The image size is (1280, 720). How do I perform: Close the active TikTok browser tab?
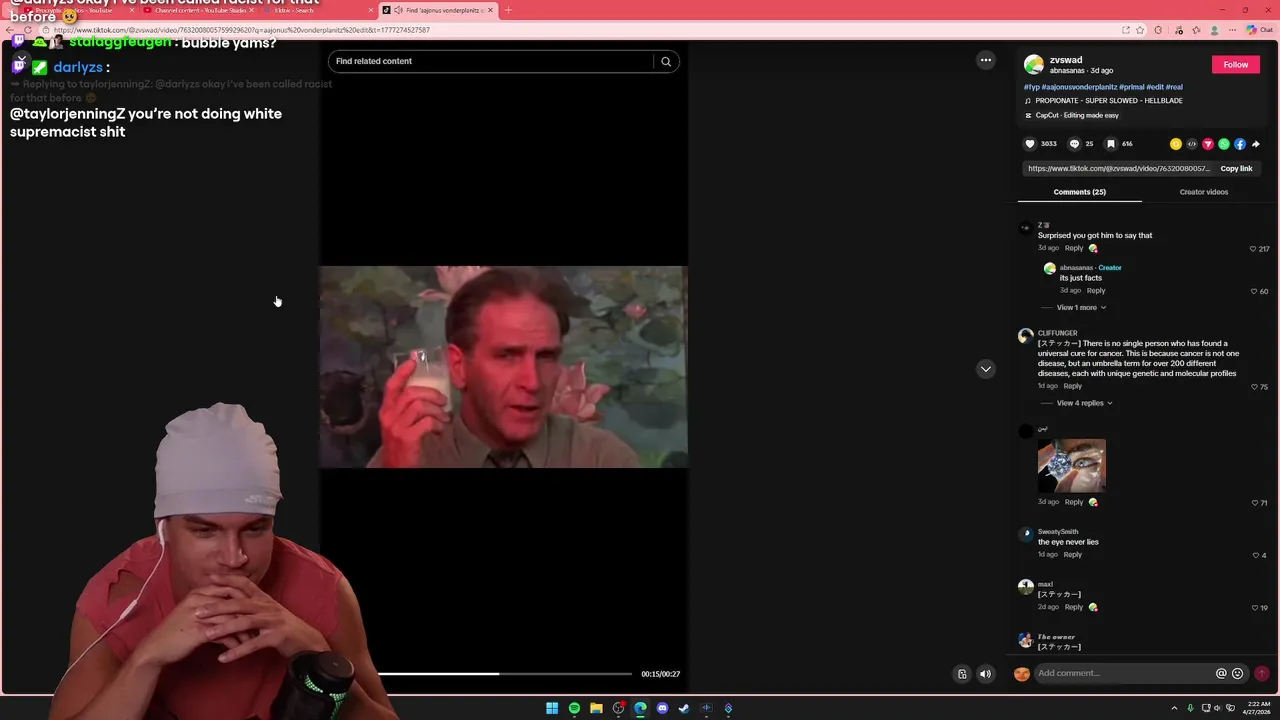pyautogui.click(x=490, y=10)
